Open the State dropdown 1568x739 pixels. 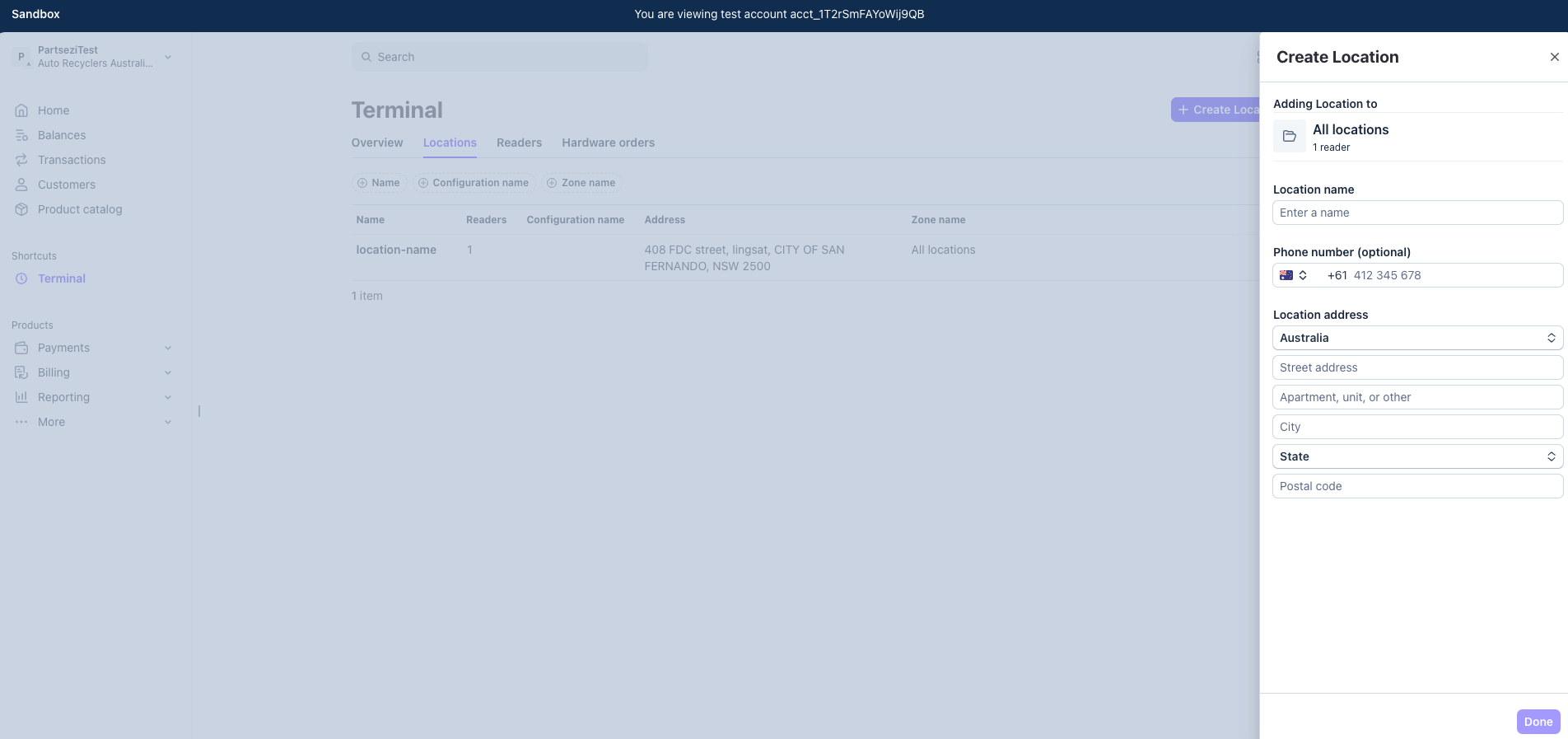point(1416,456)
